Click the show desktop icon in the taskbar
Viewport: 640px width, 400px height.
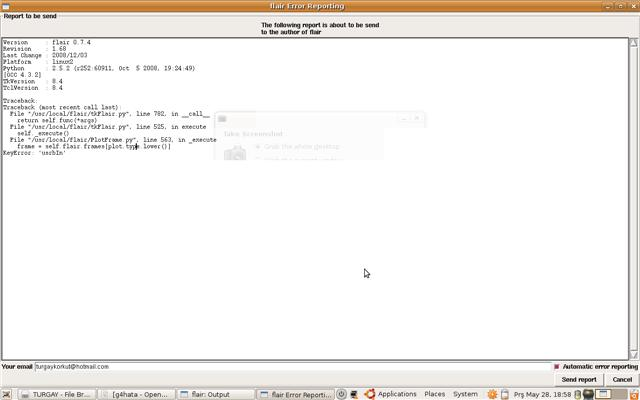[8, 394]
